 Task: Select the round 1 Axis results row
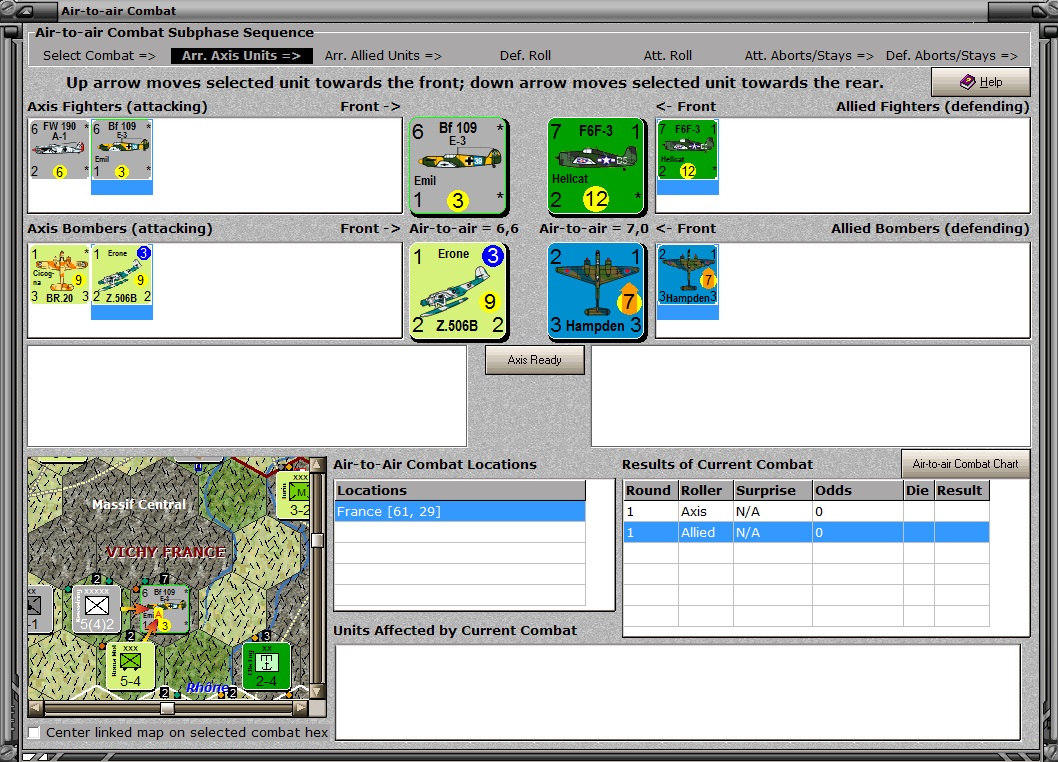coord(806,512)
